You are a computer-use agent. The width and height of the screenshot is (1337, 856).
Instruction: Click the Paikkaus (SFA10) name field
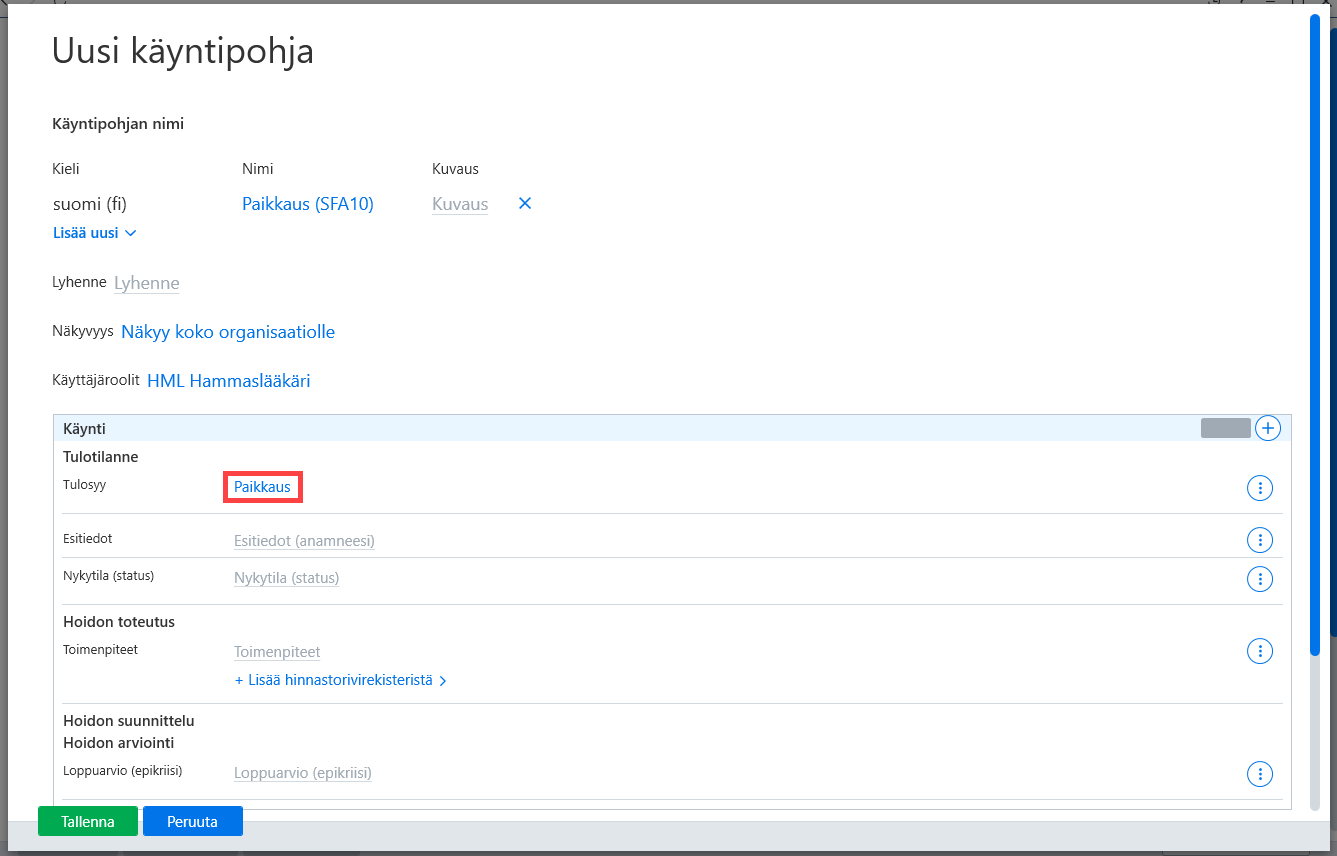click(x=308, y=204)
